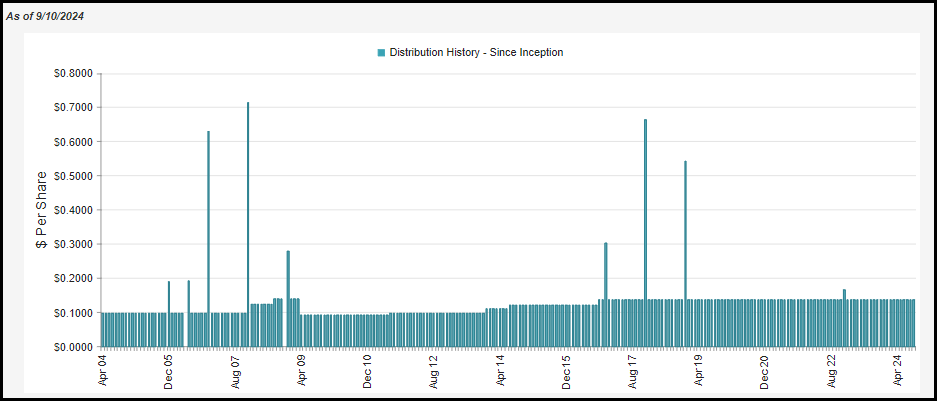The image size is (937, 401).
Task: Click the 'Distribution History - Since Inception' legend label
Action: (476, 53)
